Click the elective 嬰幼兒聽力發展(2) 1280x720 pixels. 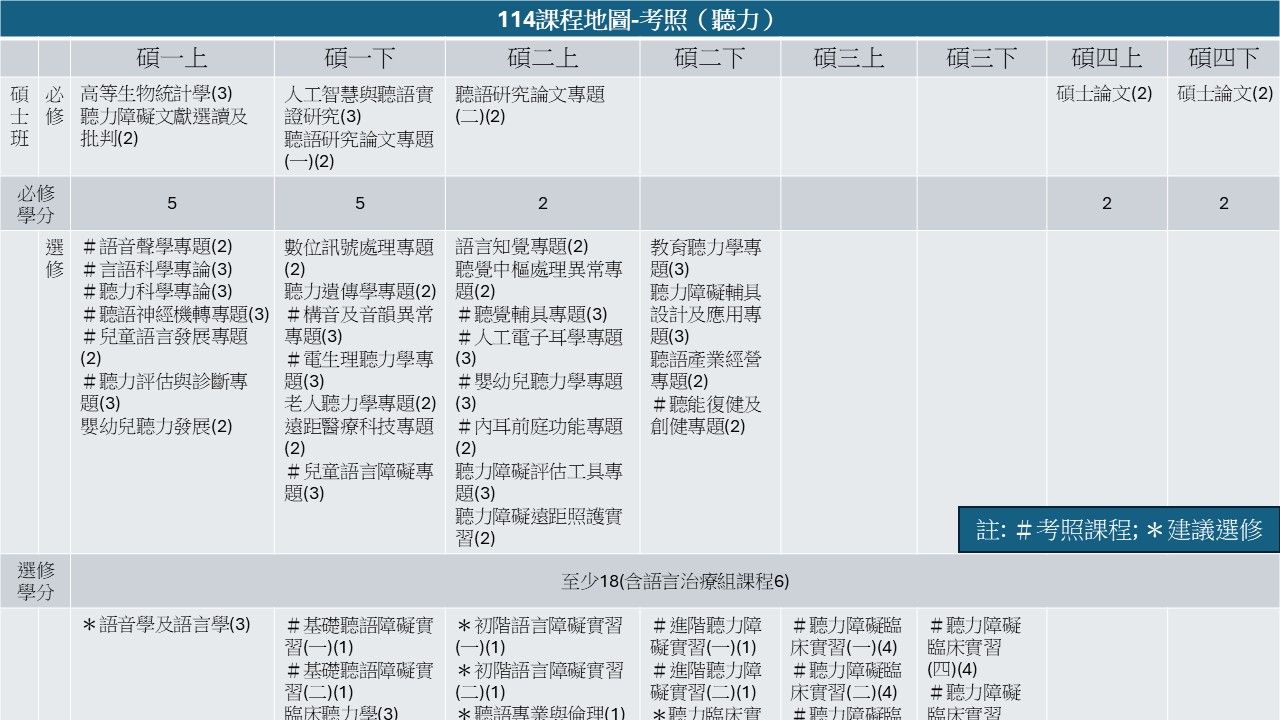click(x=156, y=426)
